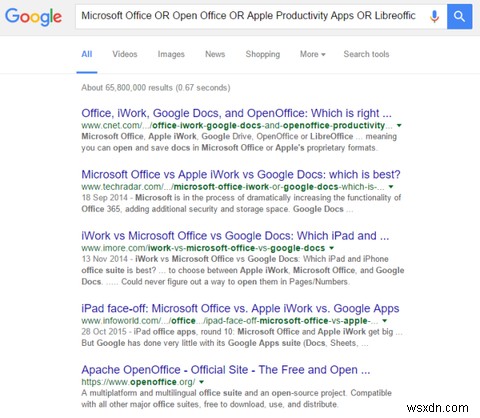Screen dimensions: 480x418
Task: Open dropdown arrow beside techradar.com URL
Action: (391, 187)
